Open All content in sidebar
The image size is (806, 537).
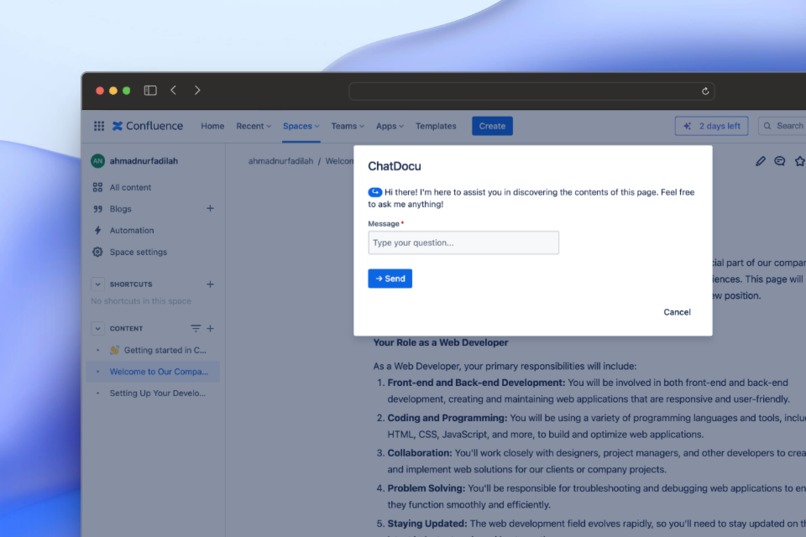(131, 188)
